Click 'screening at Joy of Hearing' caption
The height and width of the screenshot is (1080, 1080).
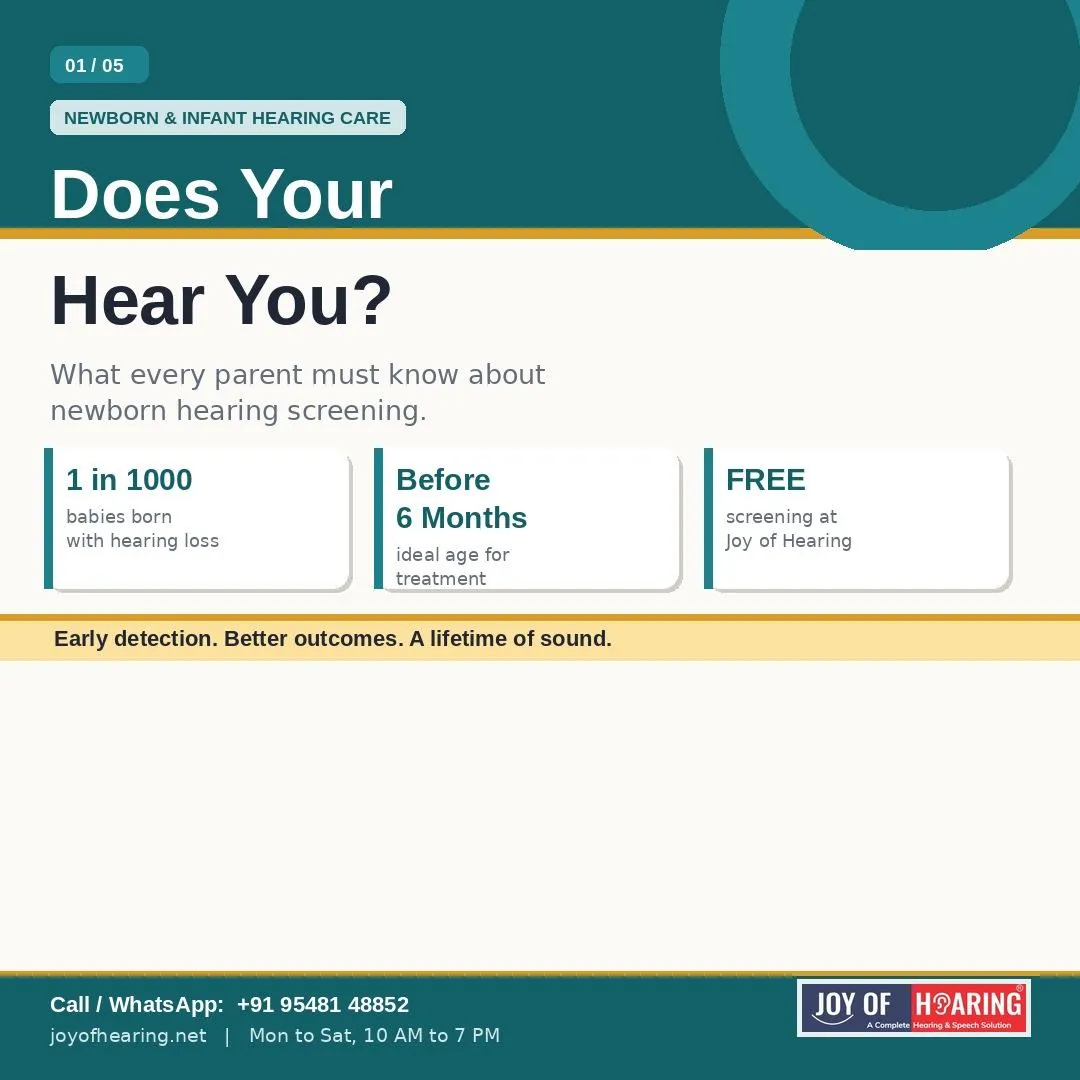pyautogui.click(x=789, y=528)
